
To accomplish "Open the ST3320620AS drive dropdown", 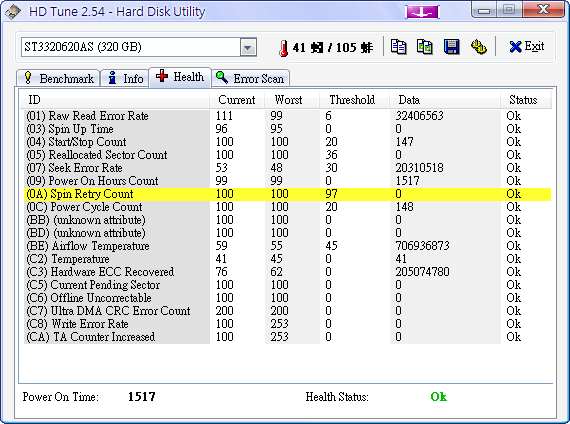I will click(248, 47).
